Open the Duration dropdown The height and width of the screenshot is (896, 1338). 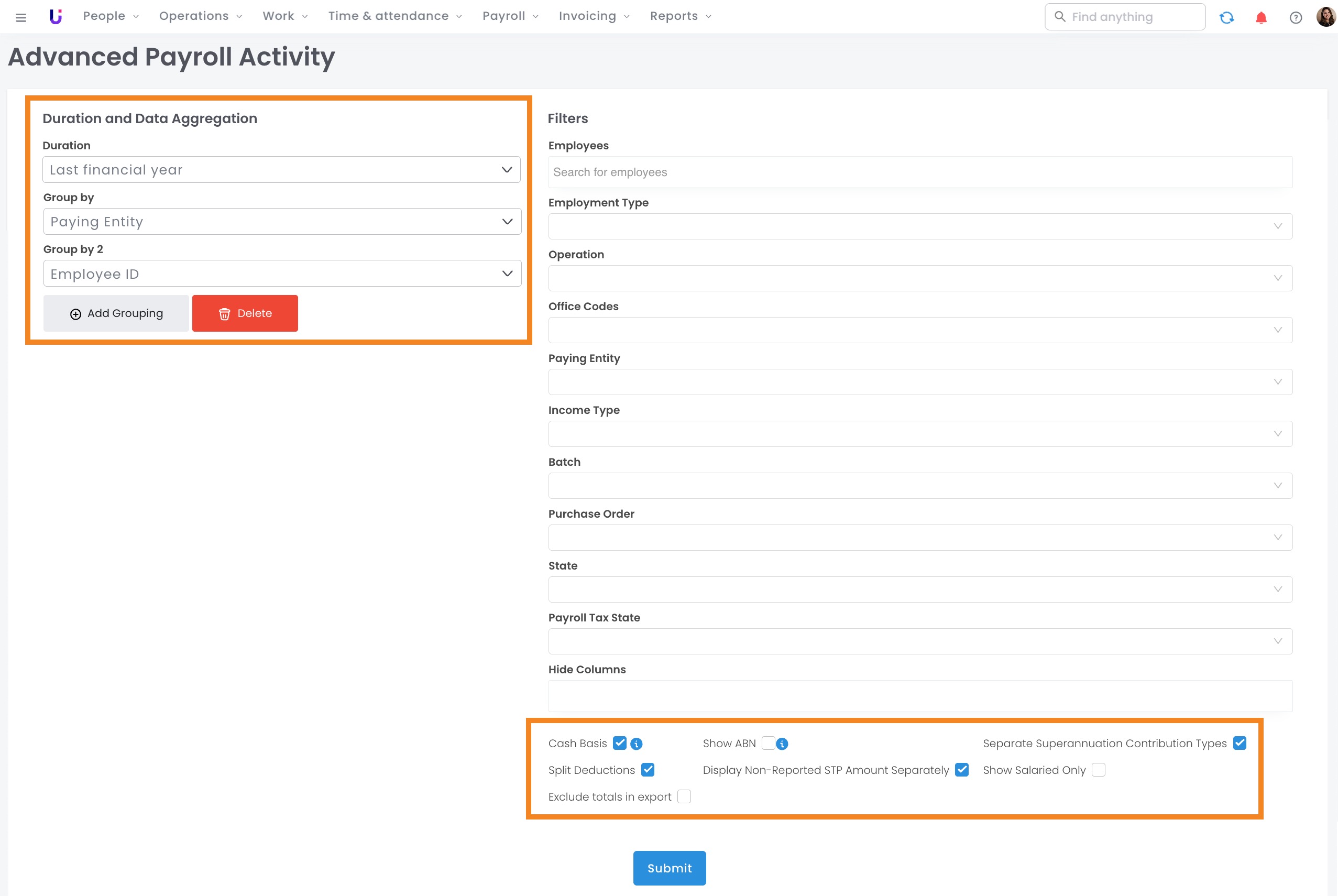[x=281, y=170]
